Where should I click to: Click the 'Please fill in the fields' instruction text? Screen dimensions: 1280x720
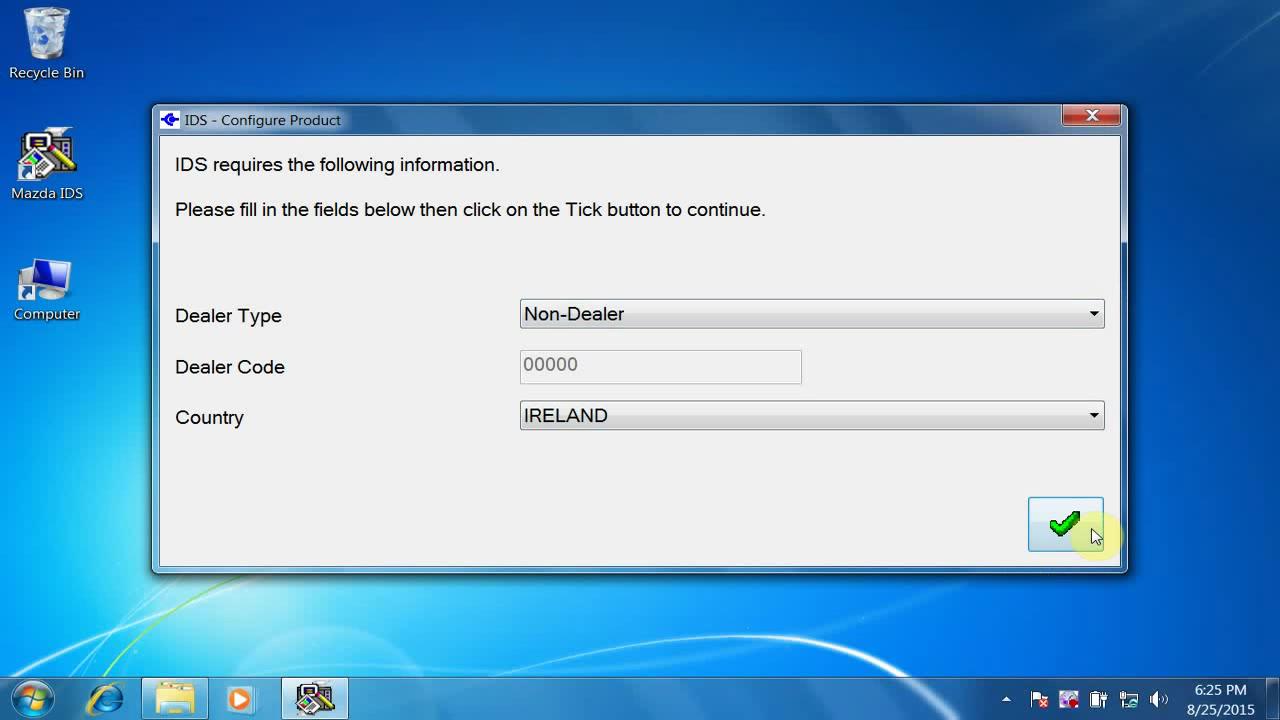click(470, 210)
